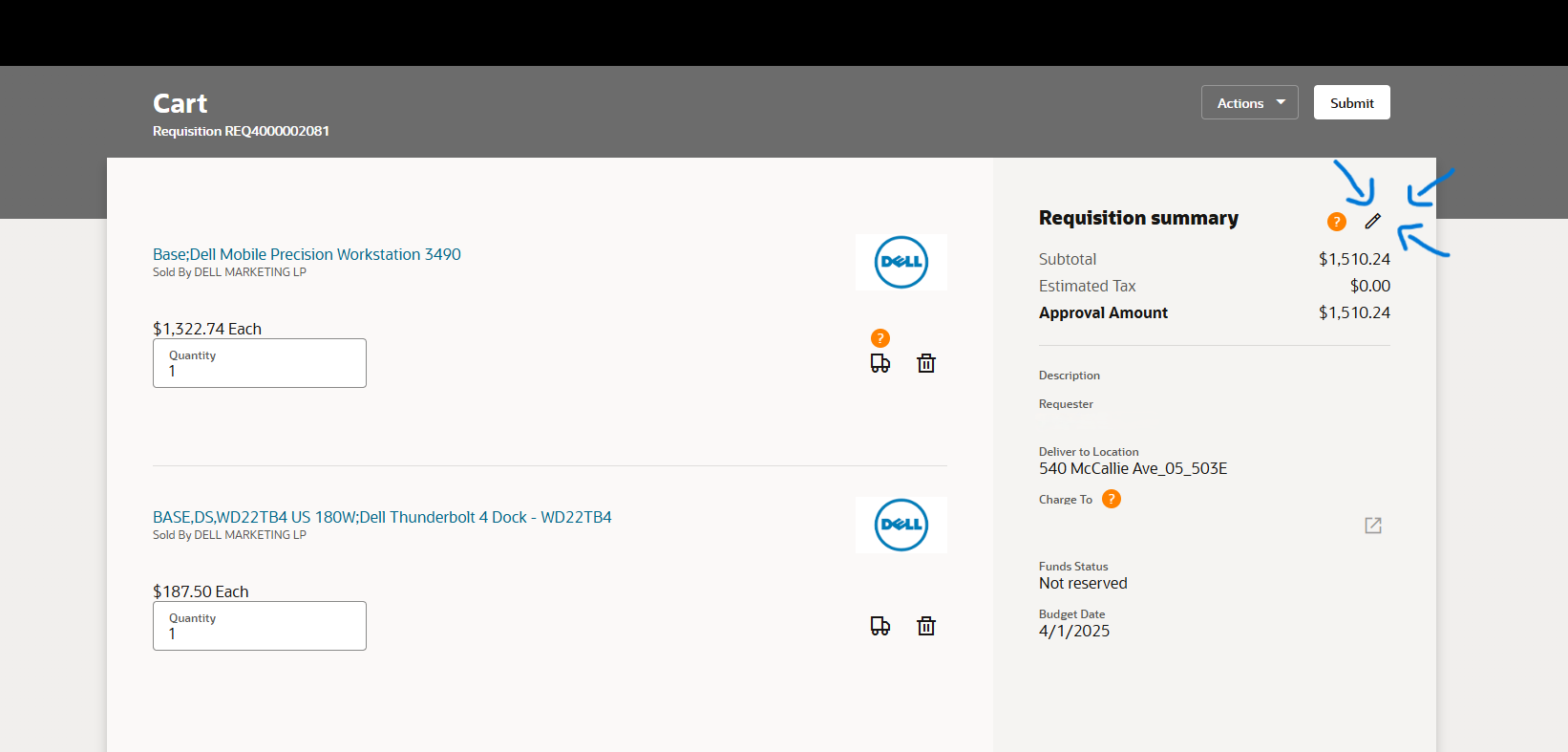Open Charge To details pop-out icon

tap(1372, 526)
